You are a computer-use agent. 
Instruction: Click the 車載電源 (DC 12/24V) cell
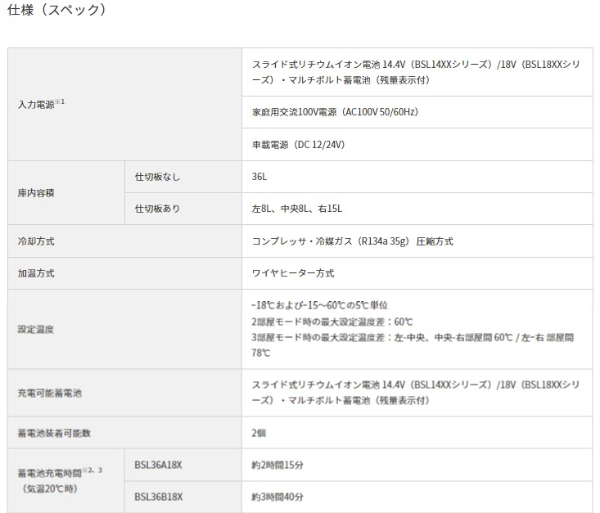[x=417, y=145]
